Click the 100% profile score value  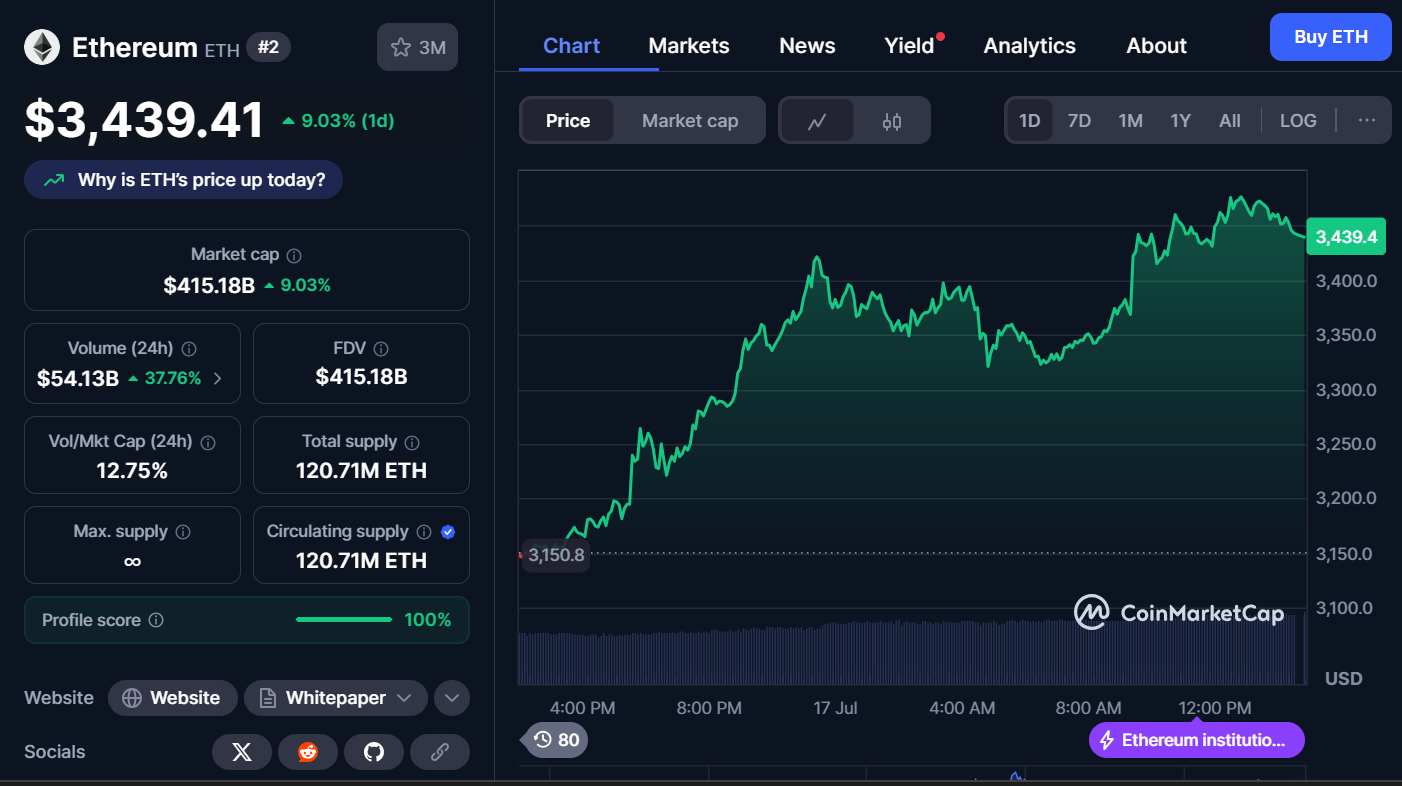(x=428, y=620)
